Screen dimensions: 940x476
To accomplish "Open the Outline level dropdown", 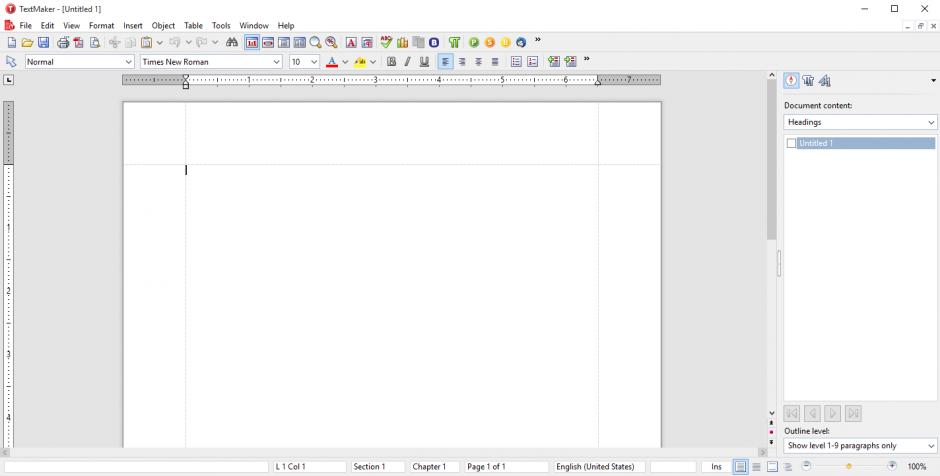I will tap(860, 445).
